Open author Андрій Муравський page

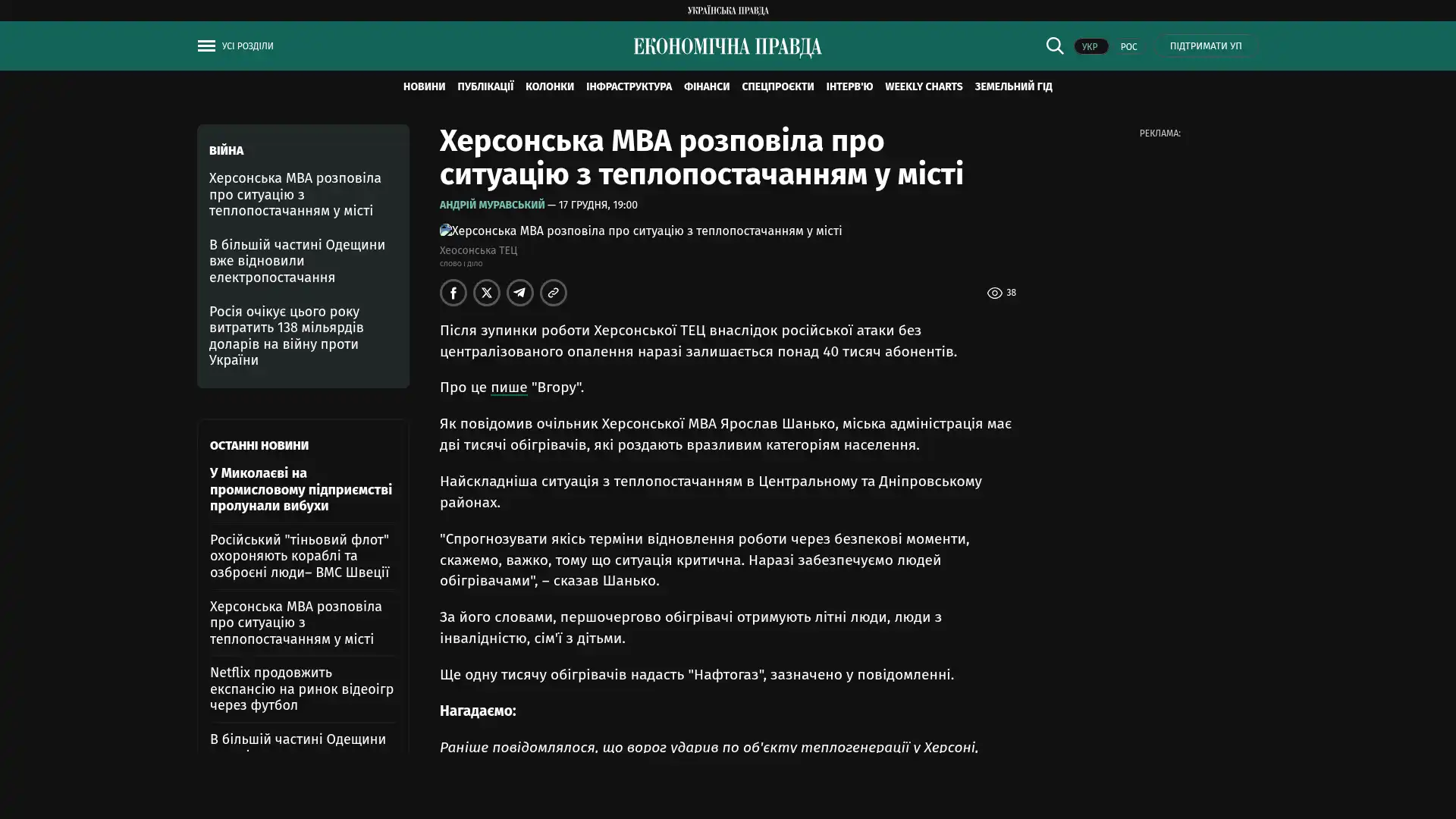tap(491, 205)
